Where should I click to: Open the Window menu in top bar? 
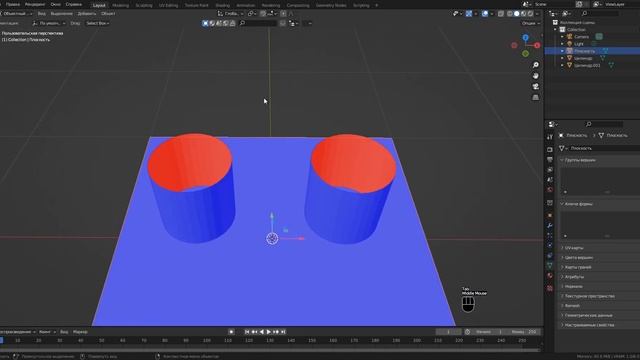(56, 4)
